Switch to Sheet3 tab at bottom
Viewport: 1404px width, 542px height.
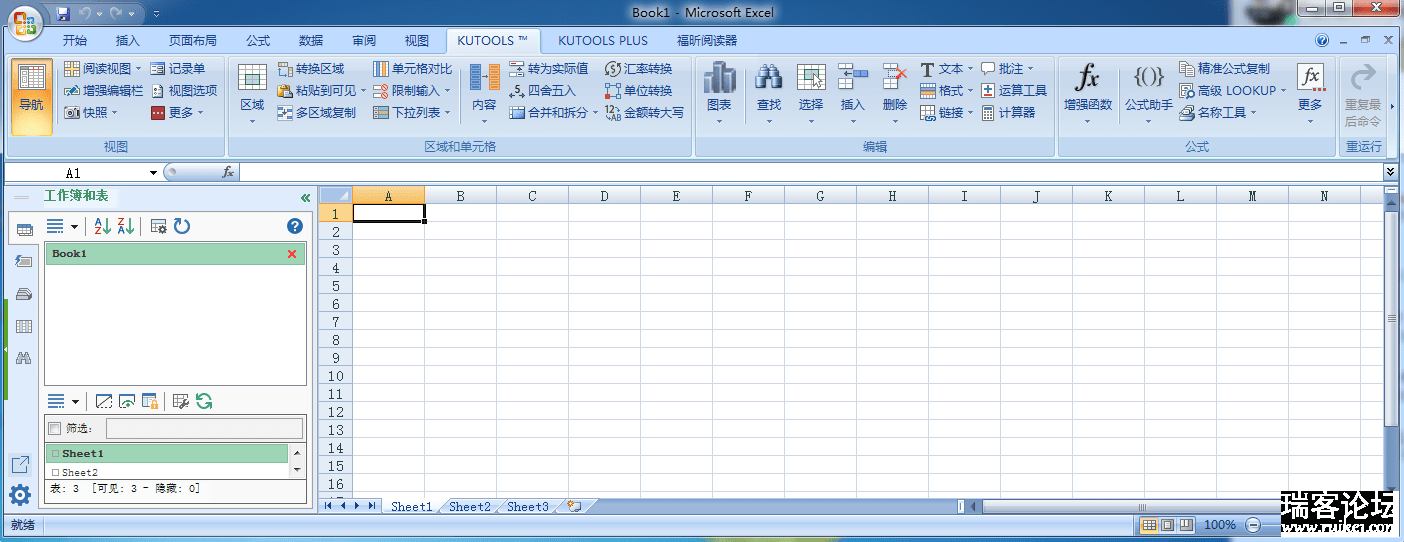point(528,507)
